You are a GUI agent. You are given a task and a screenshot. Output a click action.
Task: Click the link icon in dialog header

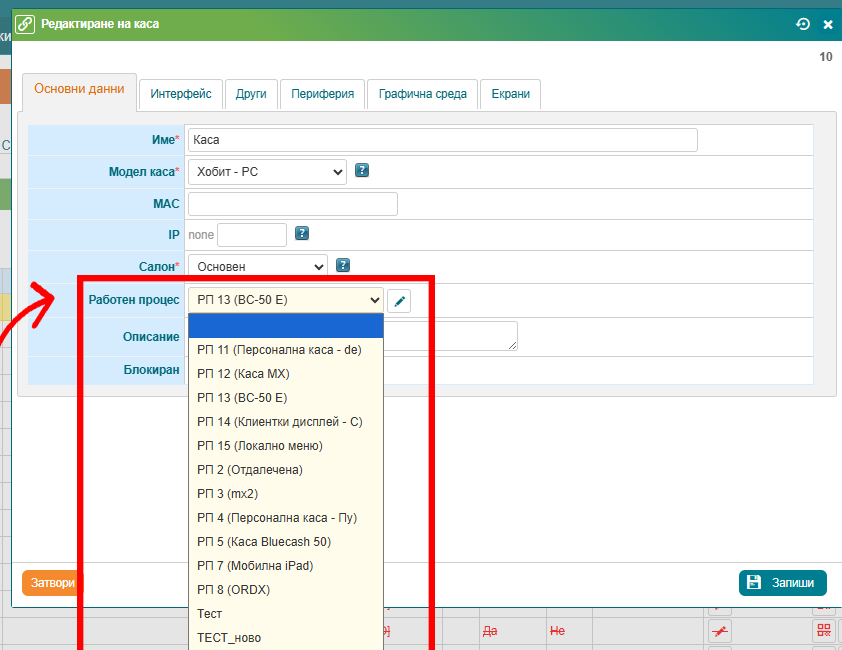[25, 24]
